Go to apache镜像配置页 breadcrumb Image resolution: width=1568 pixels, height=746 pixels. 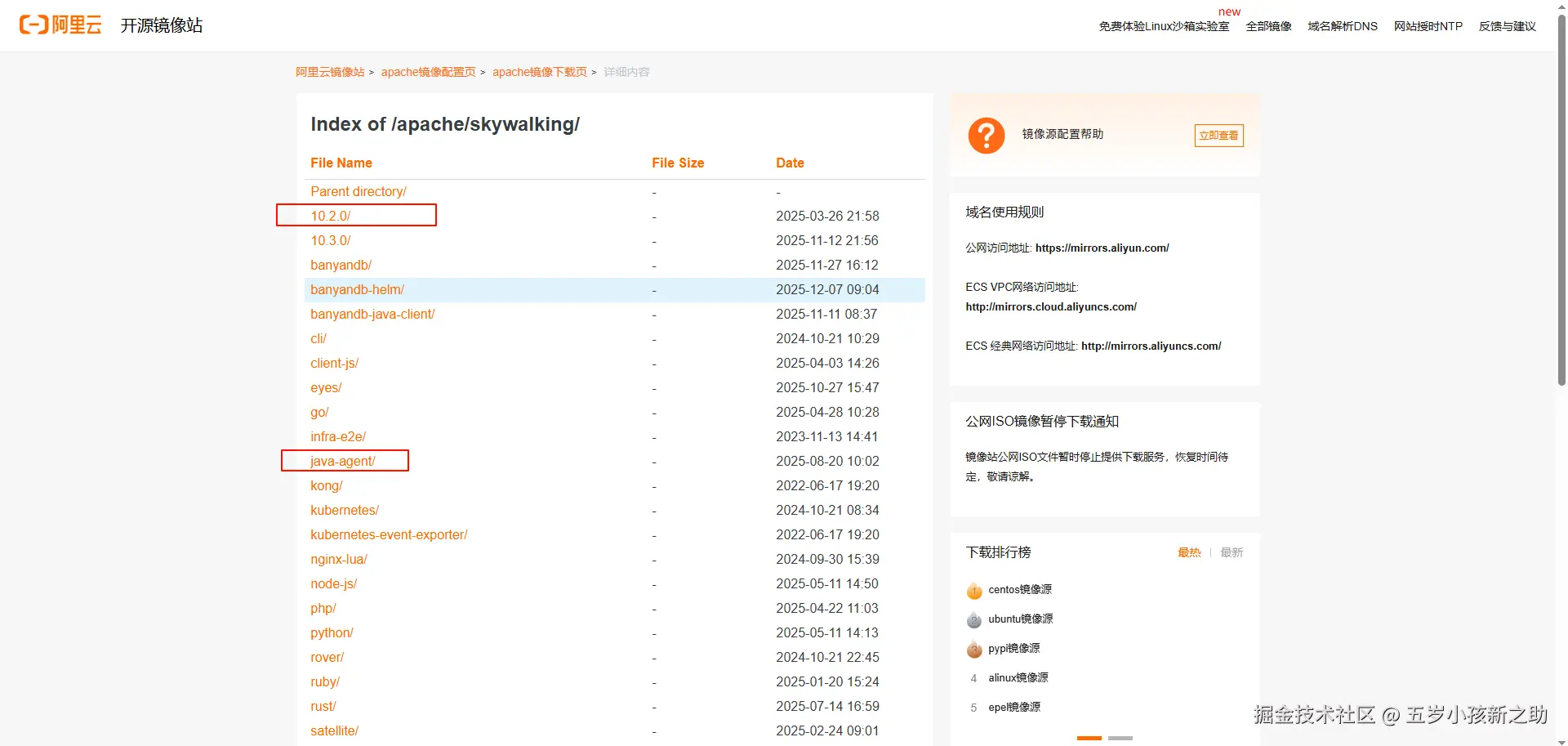[428, 72]
